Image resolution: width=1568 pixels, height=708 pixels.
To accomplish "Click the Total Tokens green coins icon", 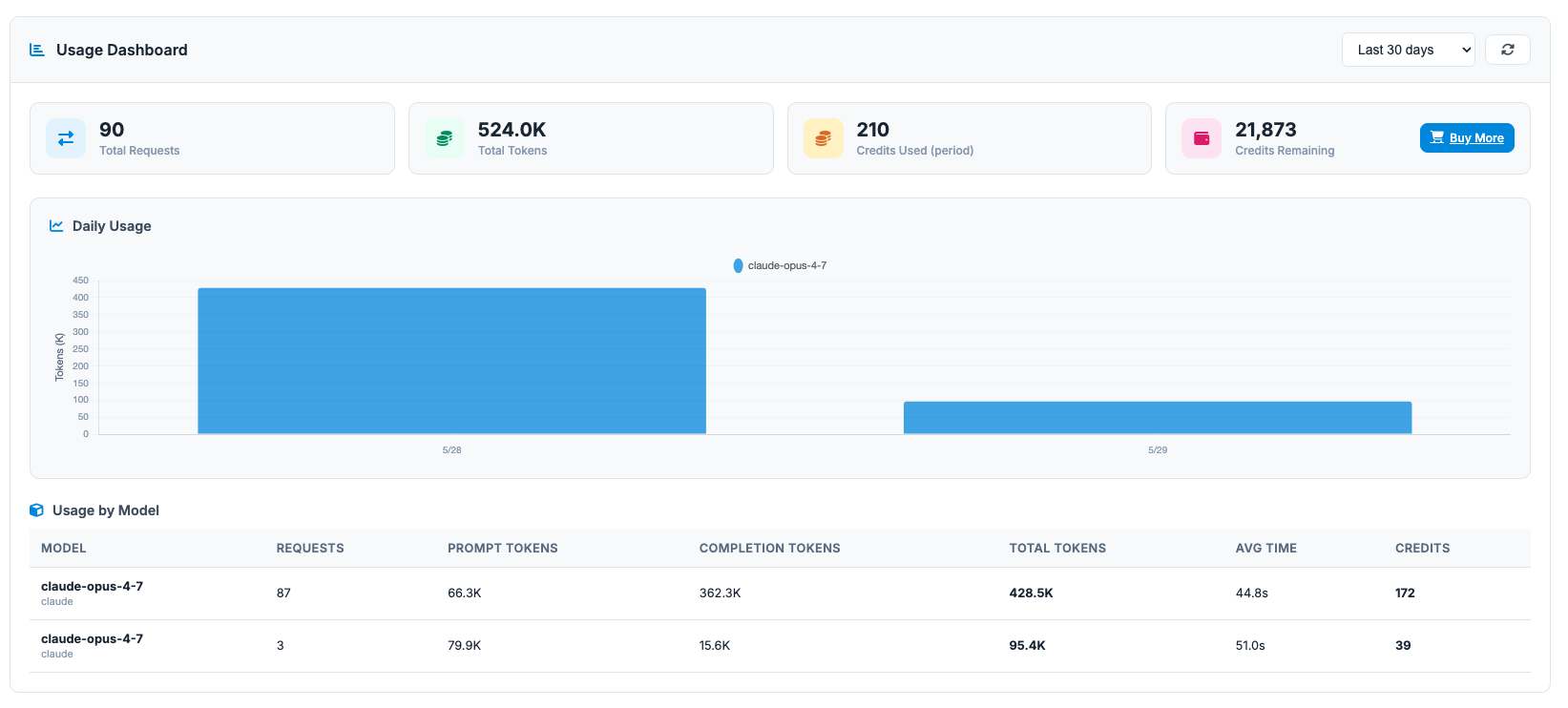I will tap(445, 138).
